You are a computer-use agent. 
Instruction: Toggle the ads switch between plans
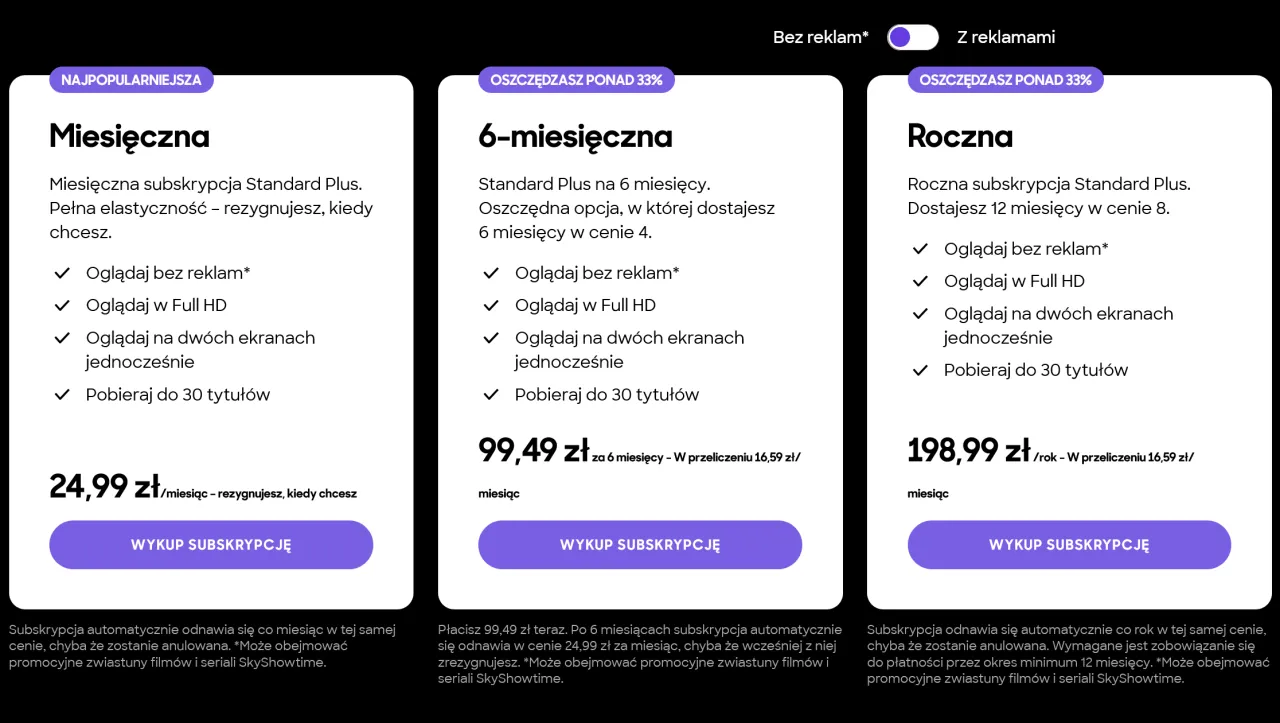[912, 38]
